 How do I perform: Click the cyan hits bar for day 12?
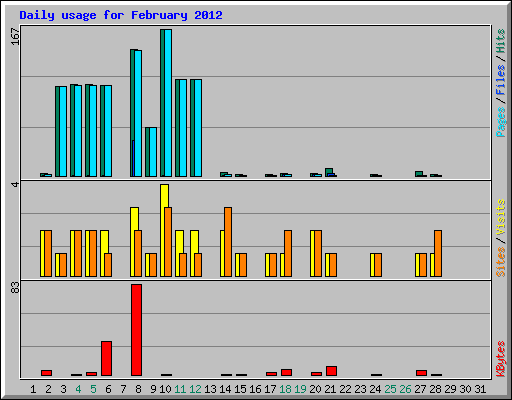198,128
